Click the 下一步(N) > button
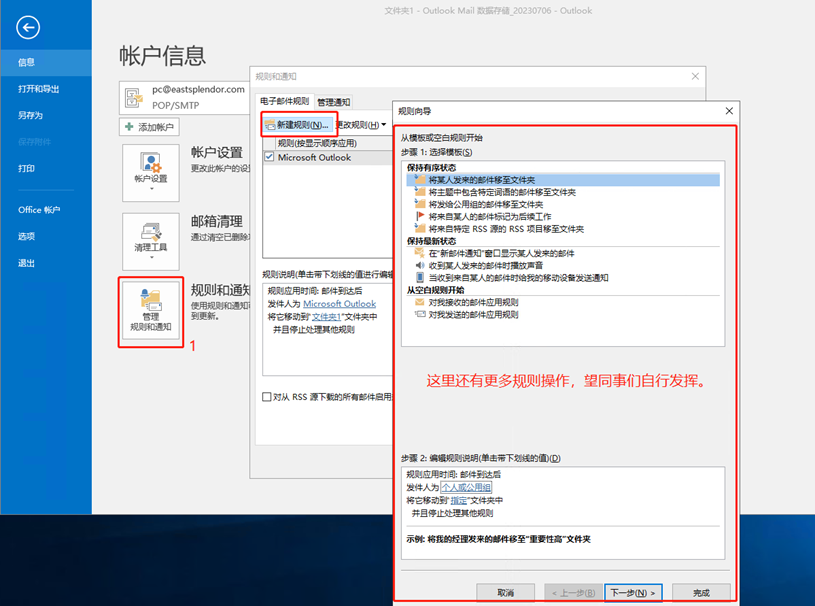The height and width of the screenshot is (606, 815). [633, 592]
